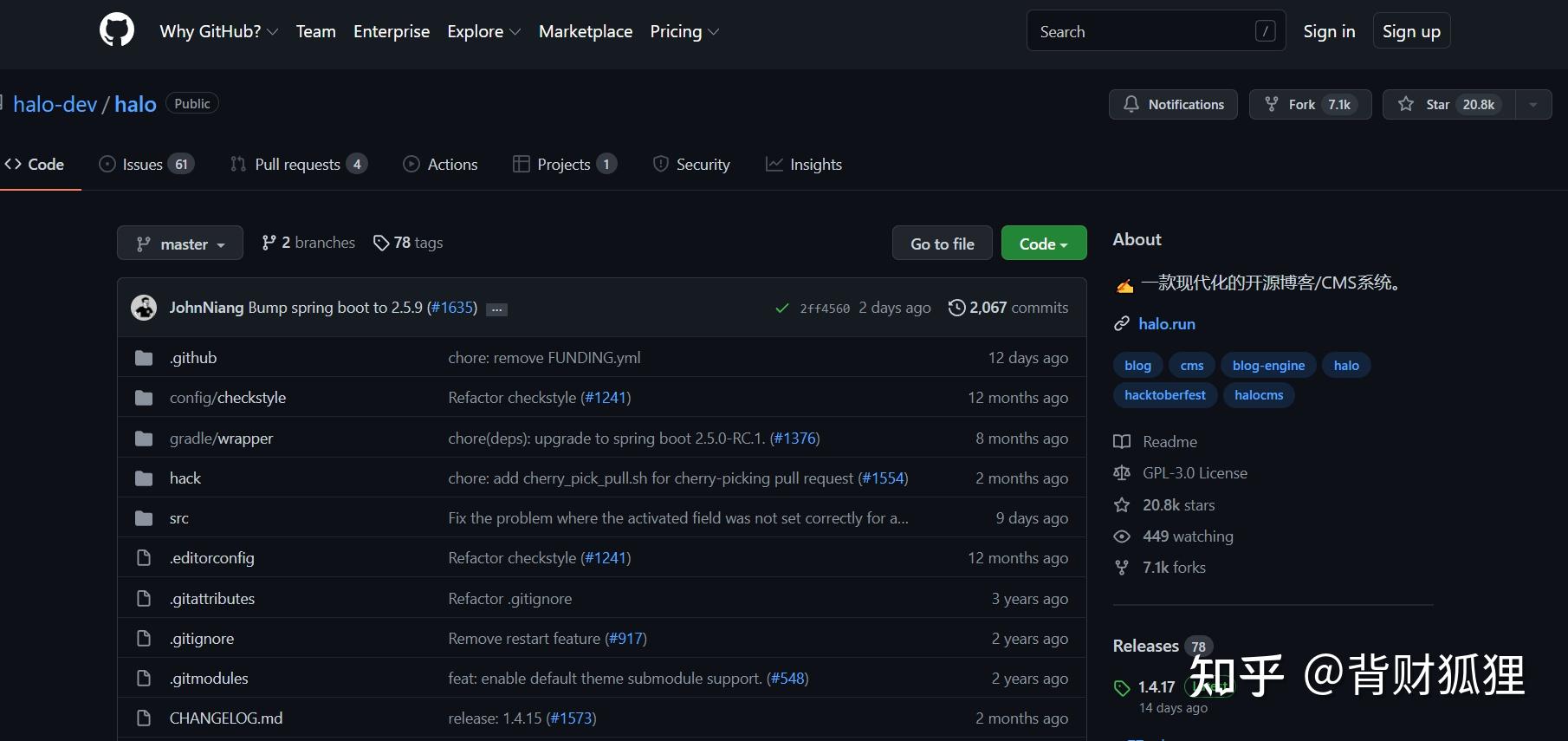Viewport: 1568px width, 741px height.
Task: Click the folder icon beside gradle/wrapper
Action: click(144, 439)
